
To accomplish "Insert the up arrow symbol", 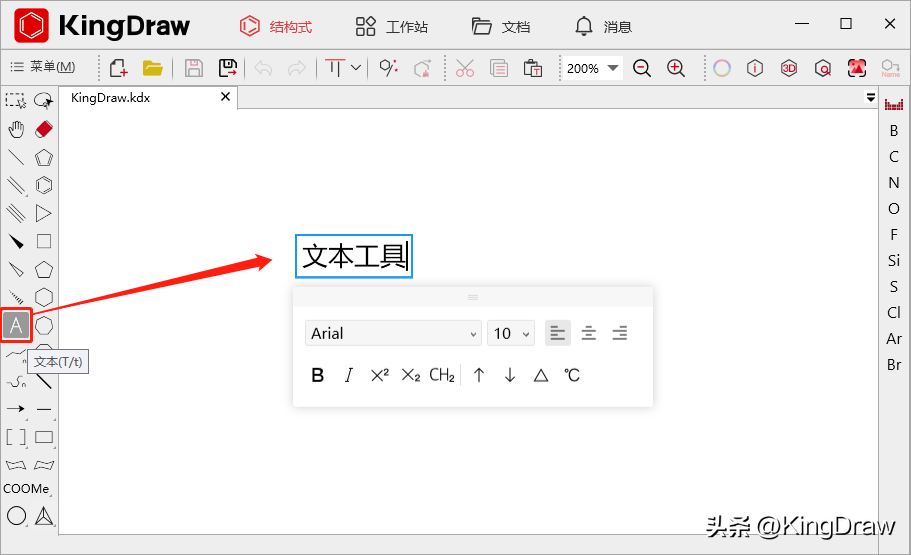I will click(x=479, y=375).
